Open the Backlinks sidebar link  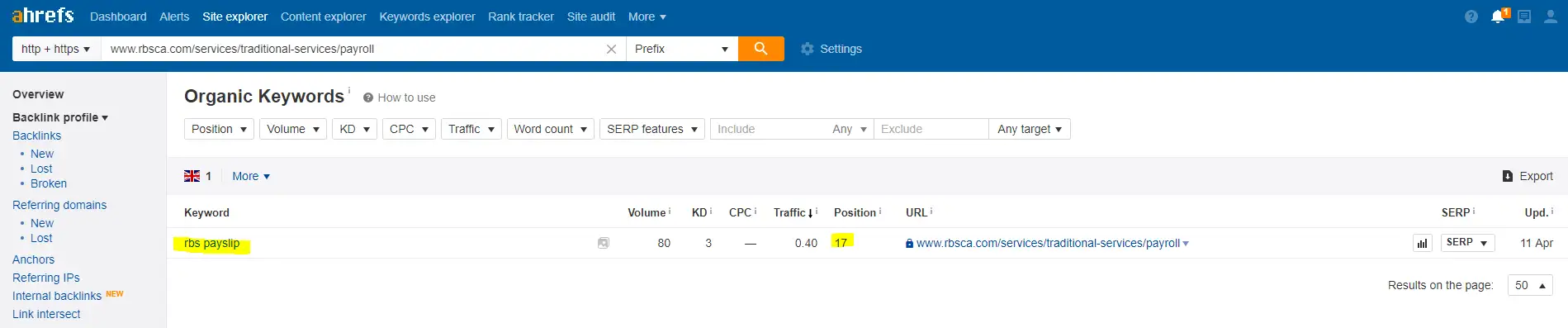coord(36,135)
